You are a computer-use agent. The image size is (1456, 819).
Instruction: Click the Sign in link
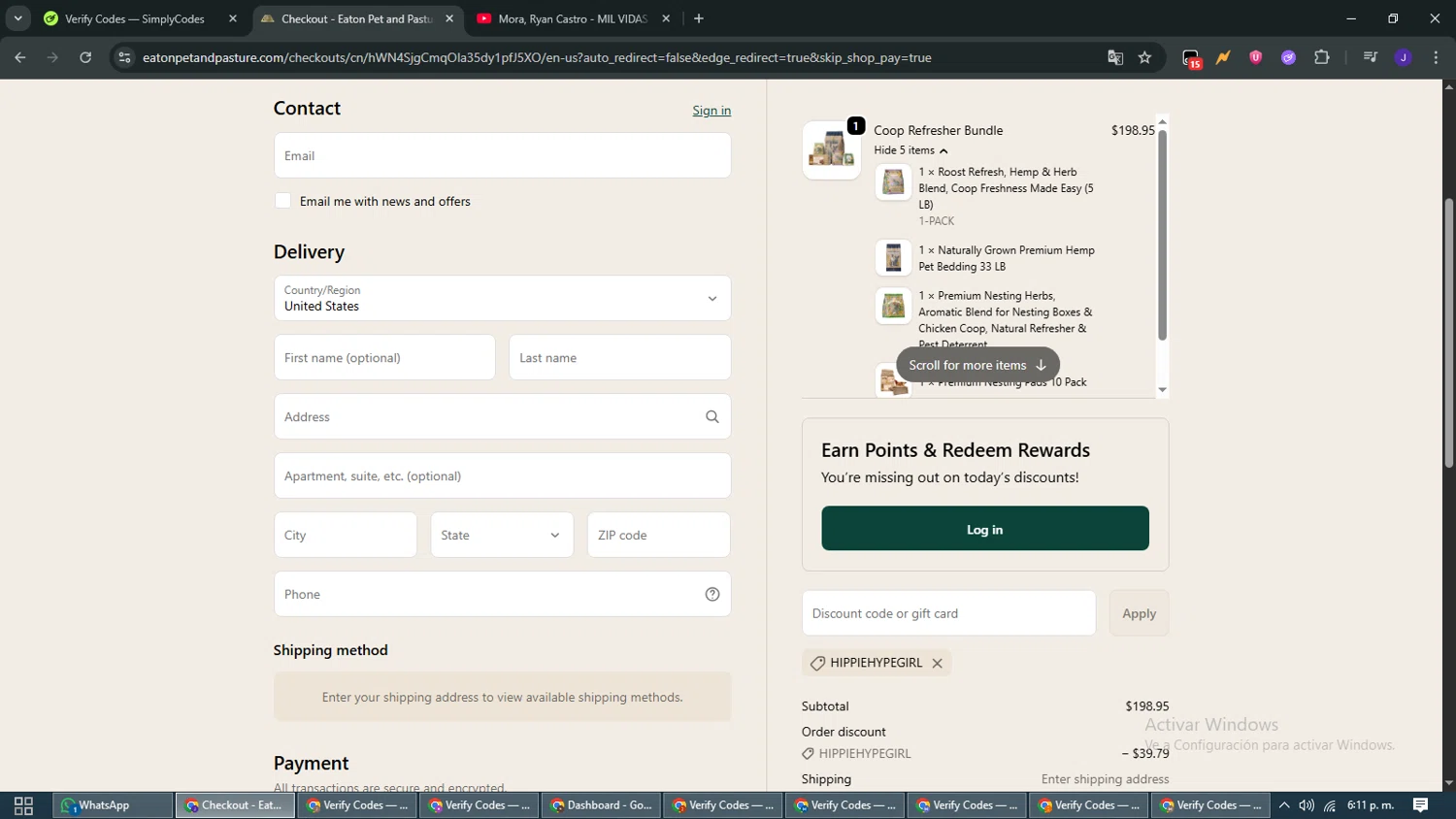(x=711, y=111)
